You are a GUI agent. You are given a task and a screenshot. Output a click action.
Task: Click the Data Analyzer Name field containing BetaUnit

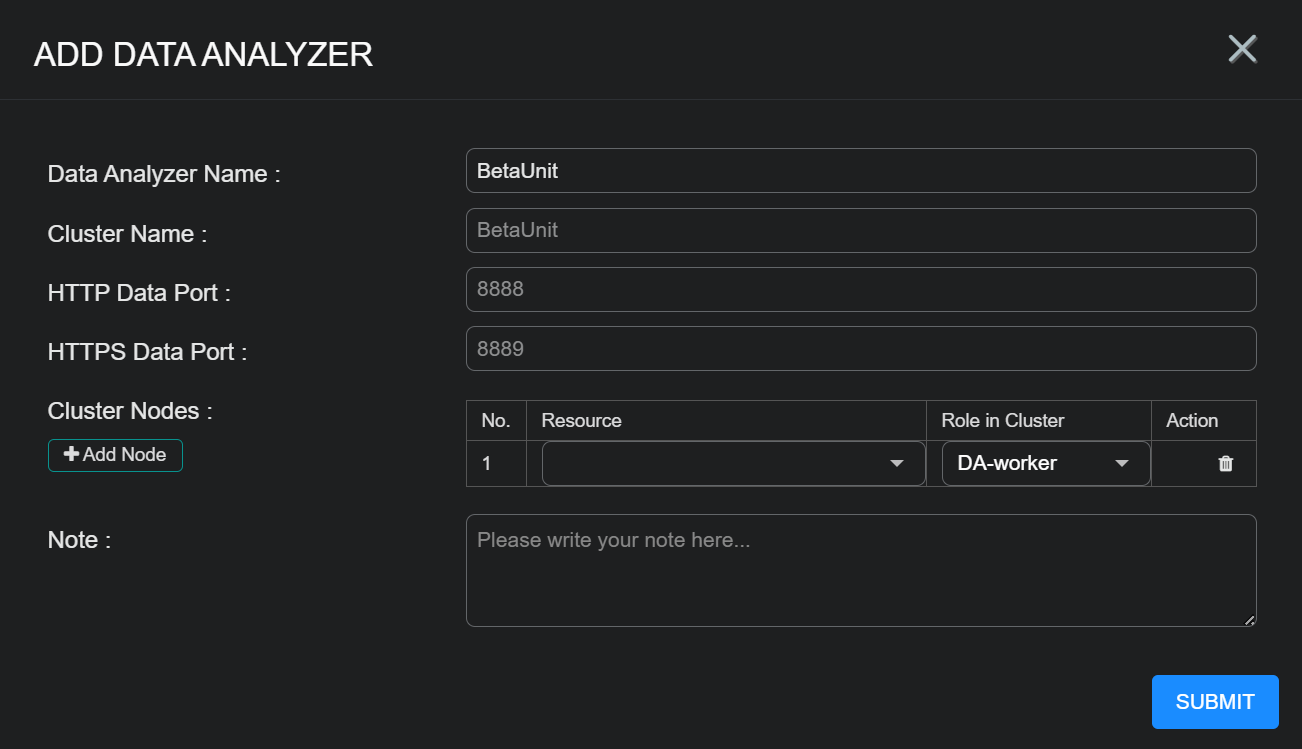(860, 171)
